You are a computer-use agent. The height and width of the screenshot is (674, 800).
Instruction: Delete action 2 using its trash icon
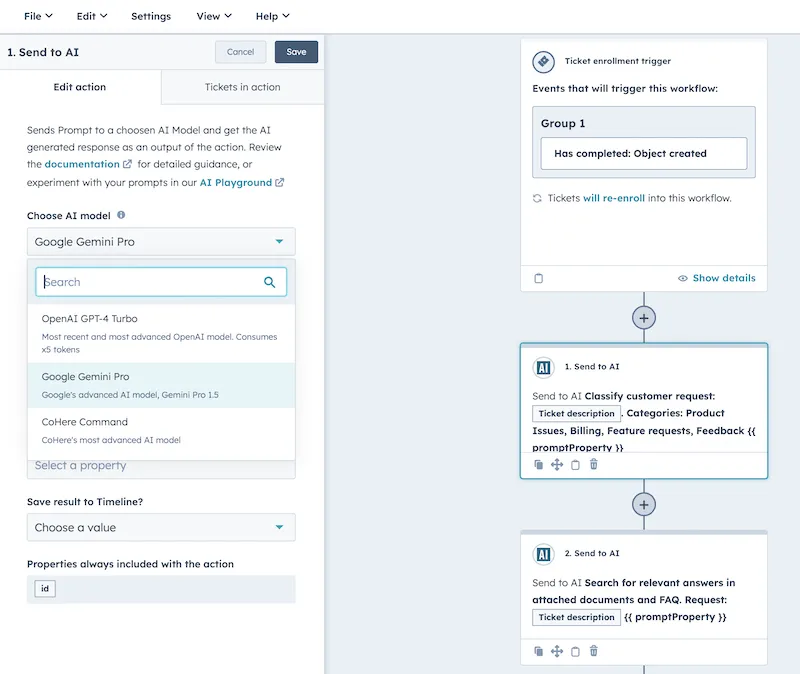point(594,651)
